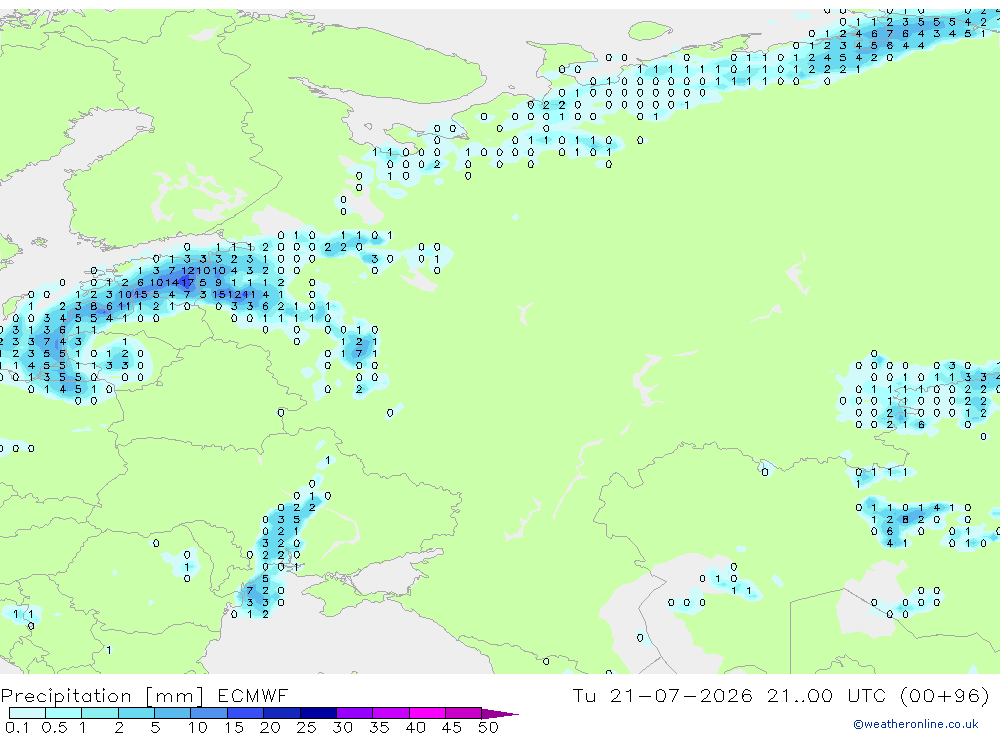Open the weatheronline.co.uk credit link
Viewport: 1000px width, 733px height.
(916, 724)
